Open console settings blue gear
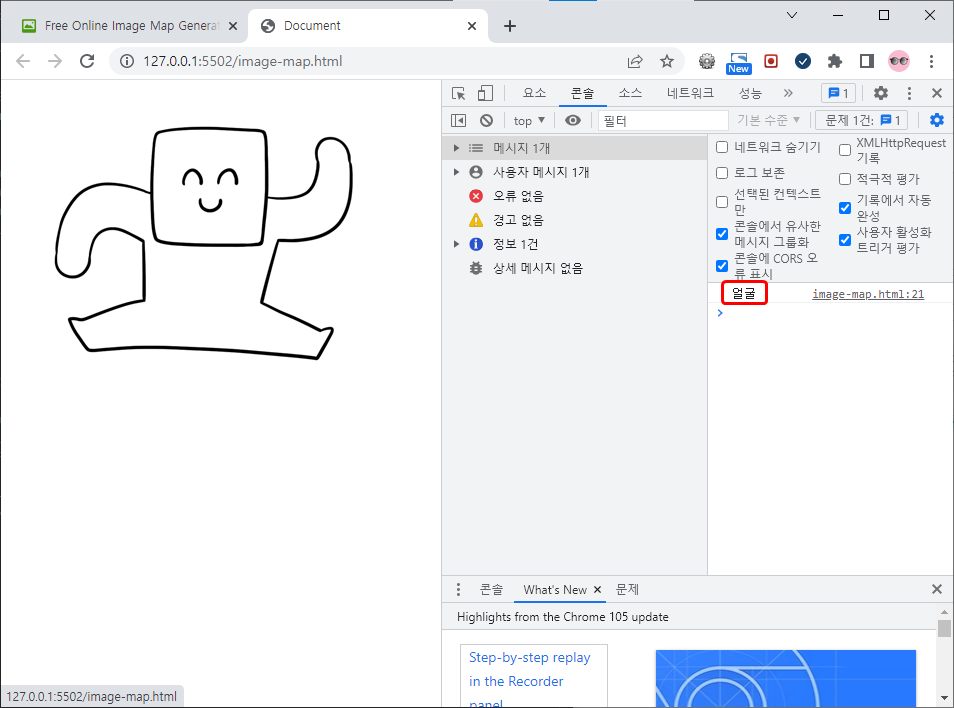954x708 pixels. 937,120
